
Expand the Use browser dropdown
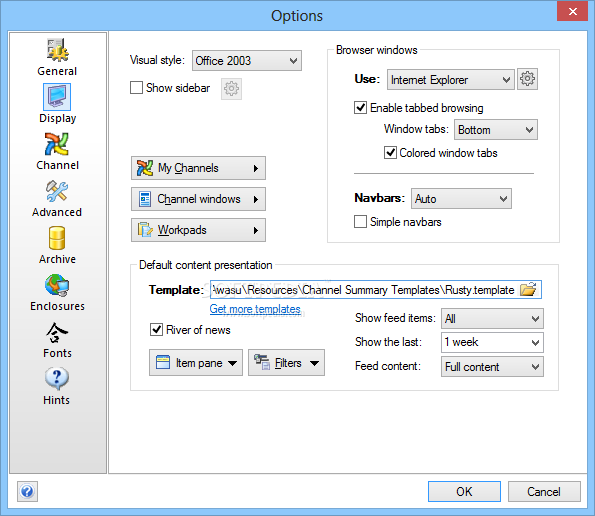pyautogui.click(x=451, y=80)
